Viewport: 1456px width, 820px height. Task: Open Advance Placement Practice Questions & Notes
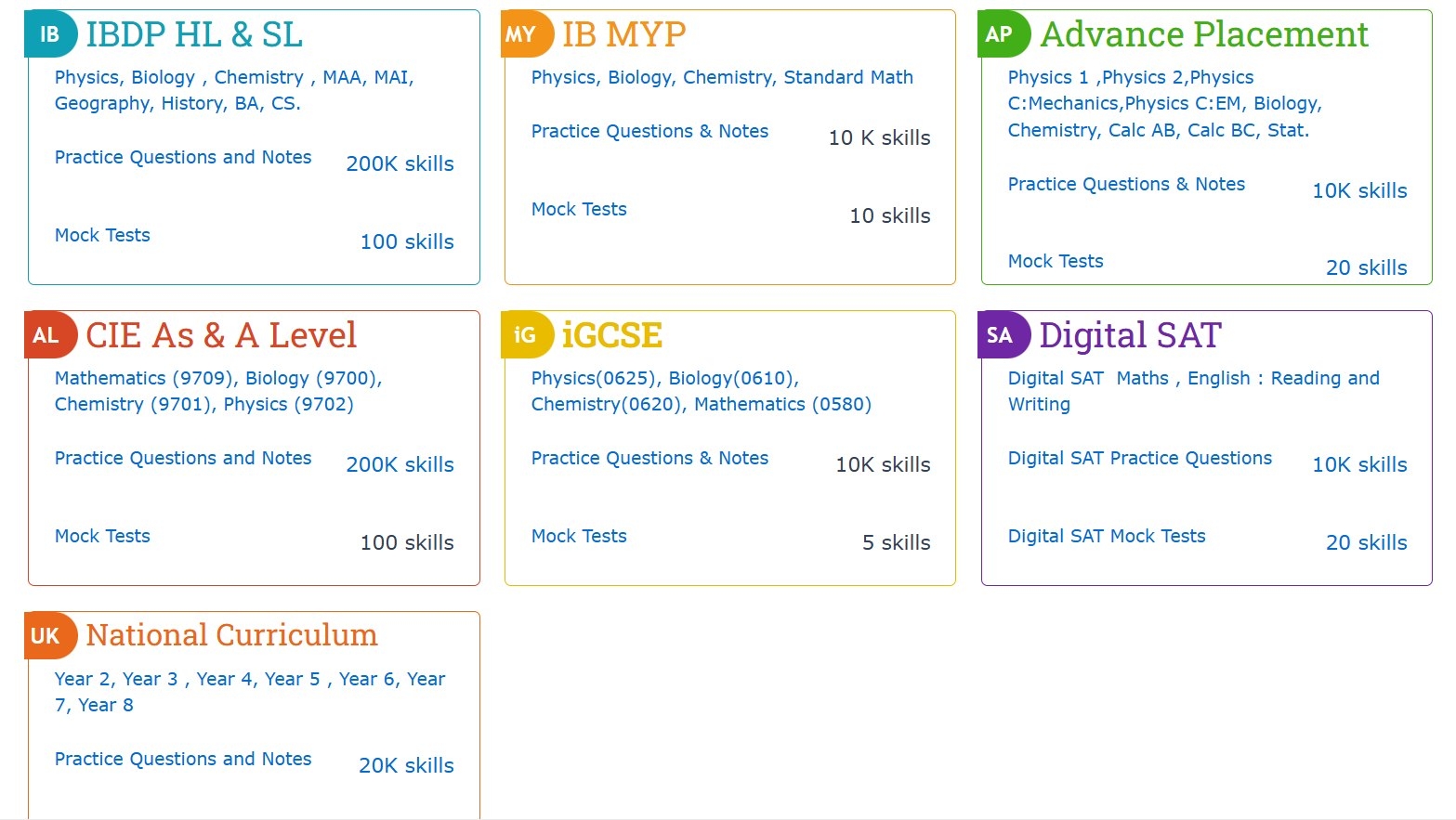coord(1126,184)
